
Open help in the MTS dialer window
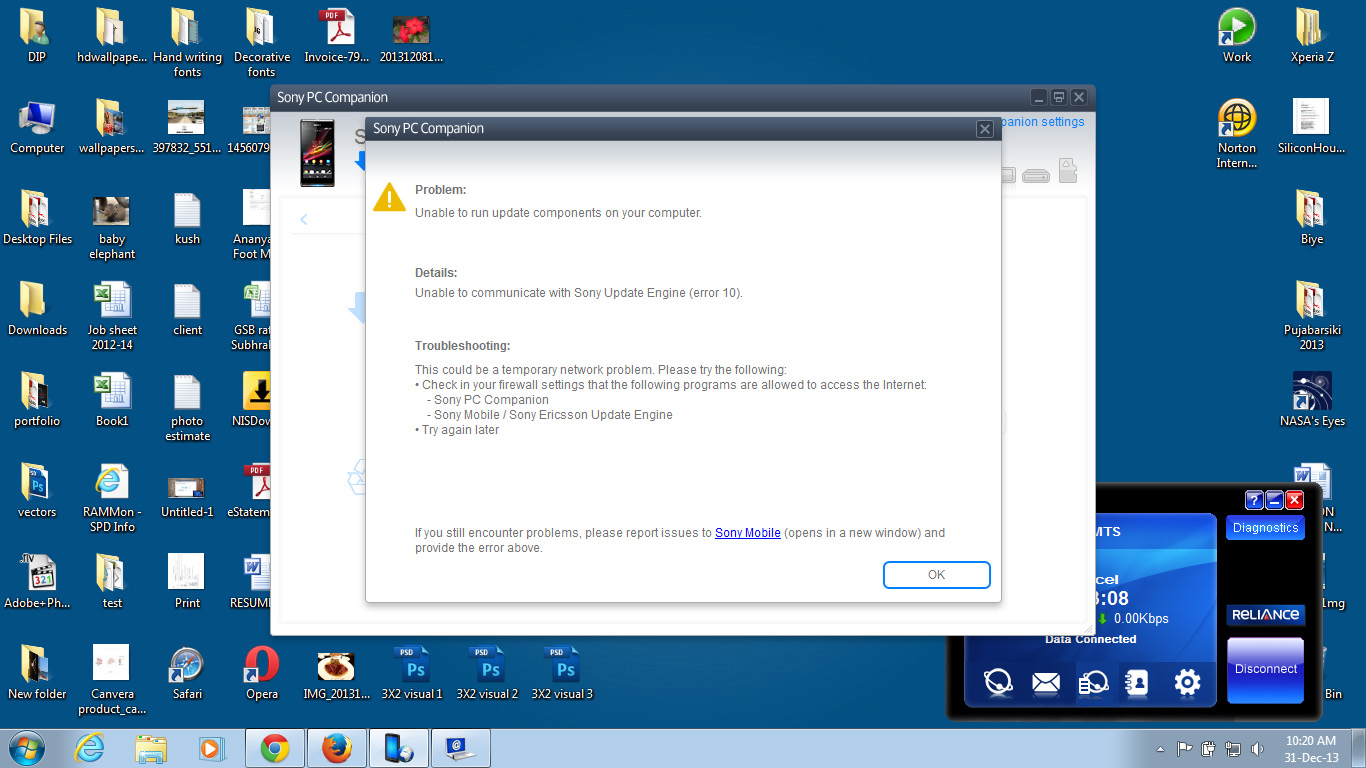1254,500
